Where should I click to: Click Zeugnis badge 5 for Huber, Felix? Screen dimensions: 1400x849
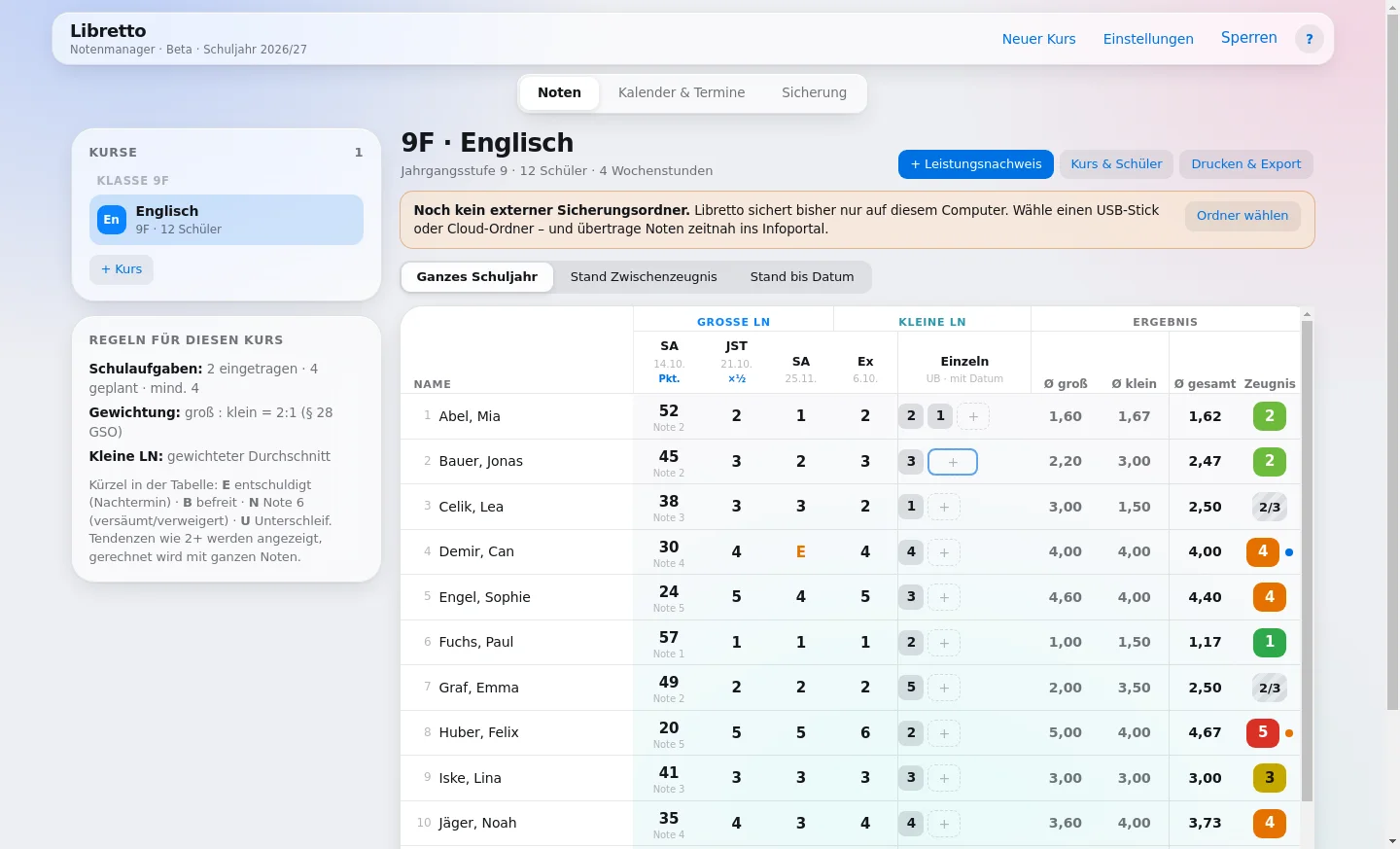click(1263, 732)
